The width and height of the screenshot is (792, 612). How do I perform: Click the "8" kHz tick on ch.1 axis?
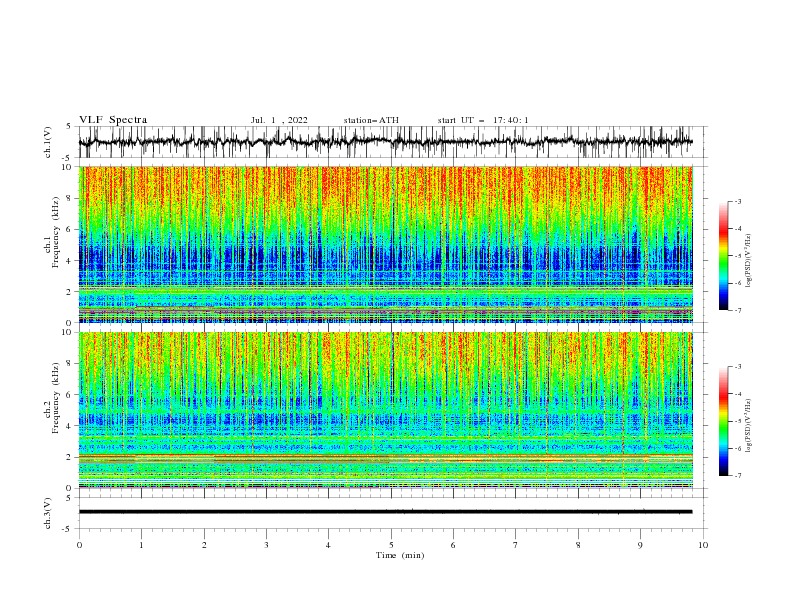click(70, 198)
